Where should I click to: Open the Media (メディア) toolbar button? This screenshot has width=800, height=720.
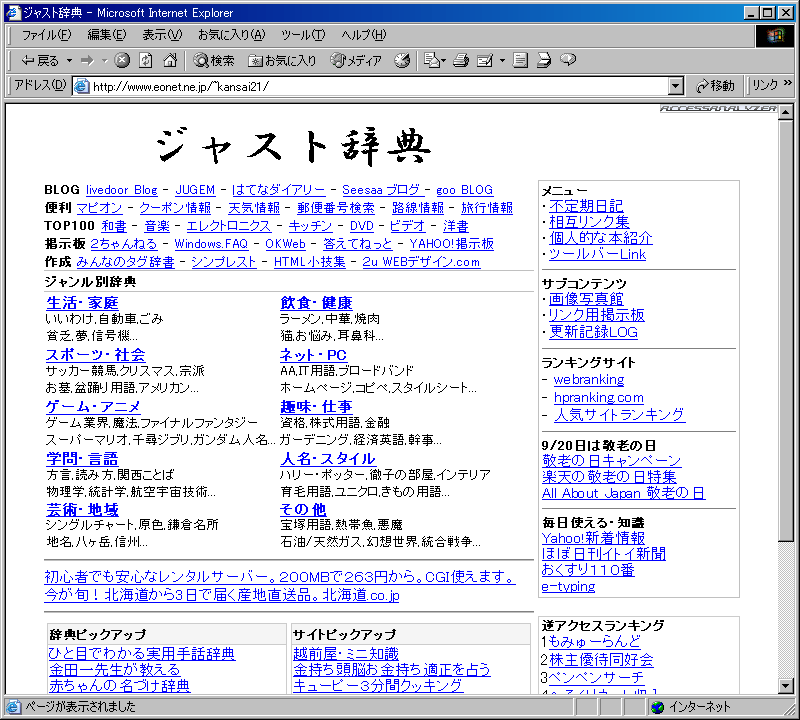coord(356,61)
